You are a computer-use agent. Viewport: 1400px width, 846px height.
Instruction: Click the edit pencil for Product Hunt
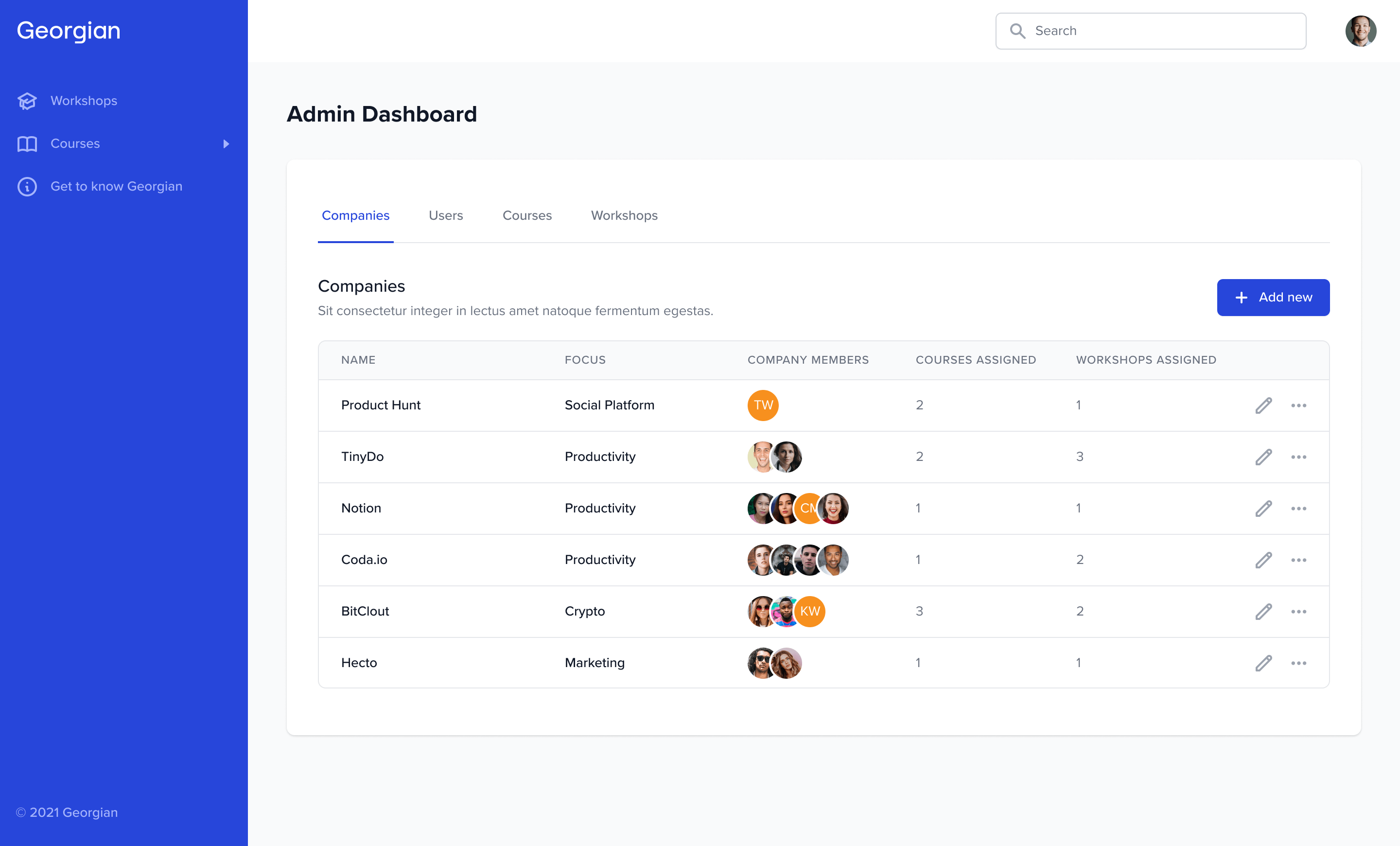[x=1263, y=405]
